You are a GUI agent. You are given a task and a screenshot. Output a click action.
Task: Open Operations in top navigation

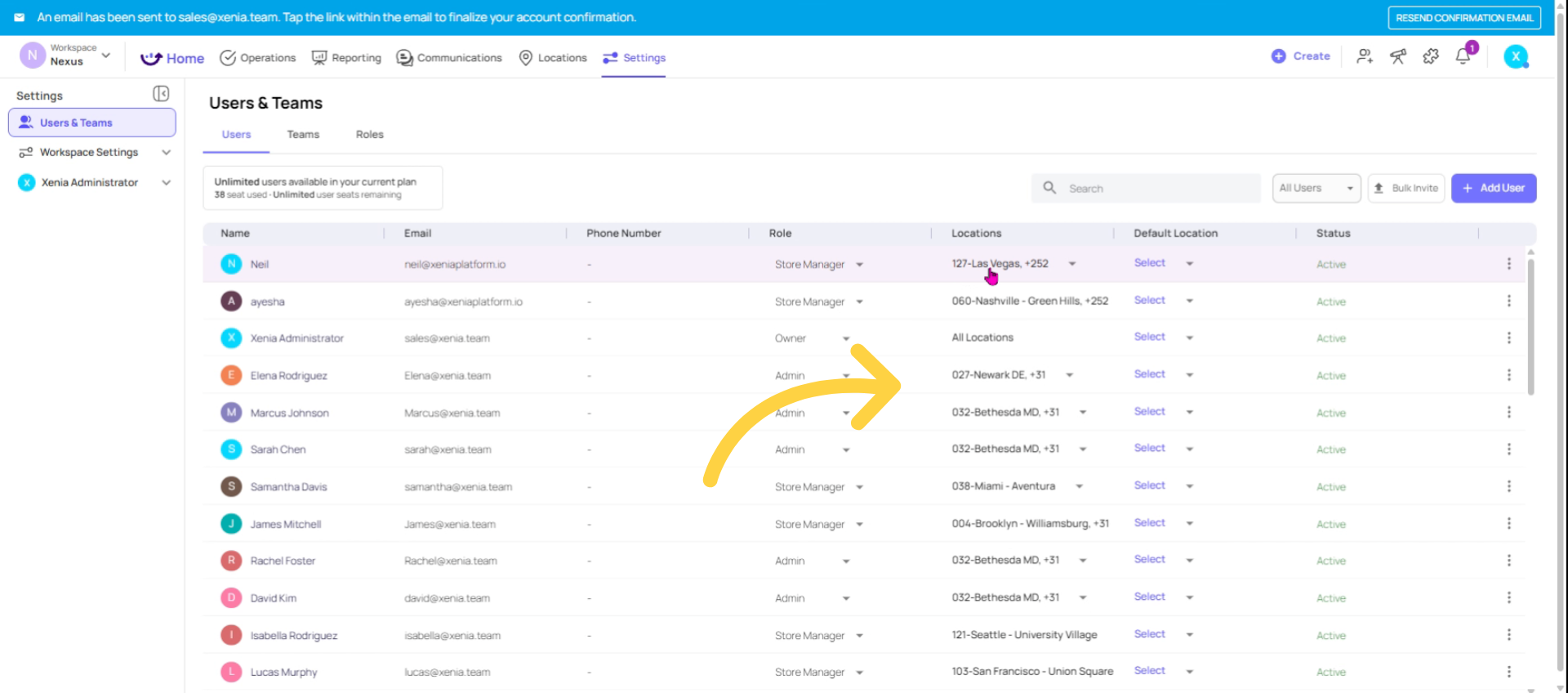pyautogui.click(x=258, y=58)
